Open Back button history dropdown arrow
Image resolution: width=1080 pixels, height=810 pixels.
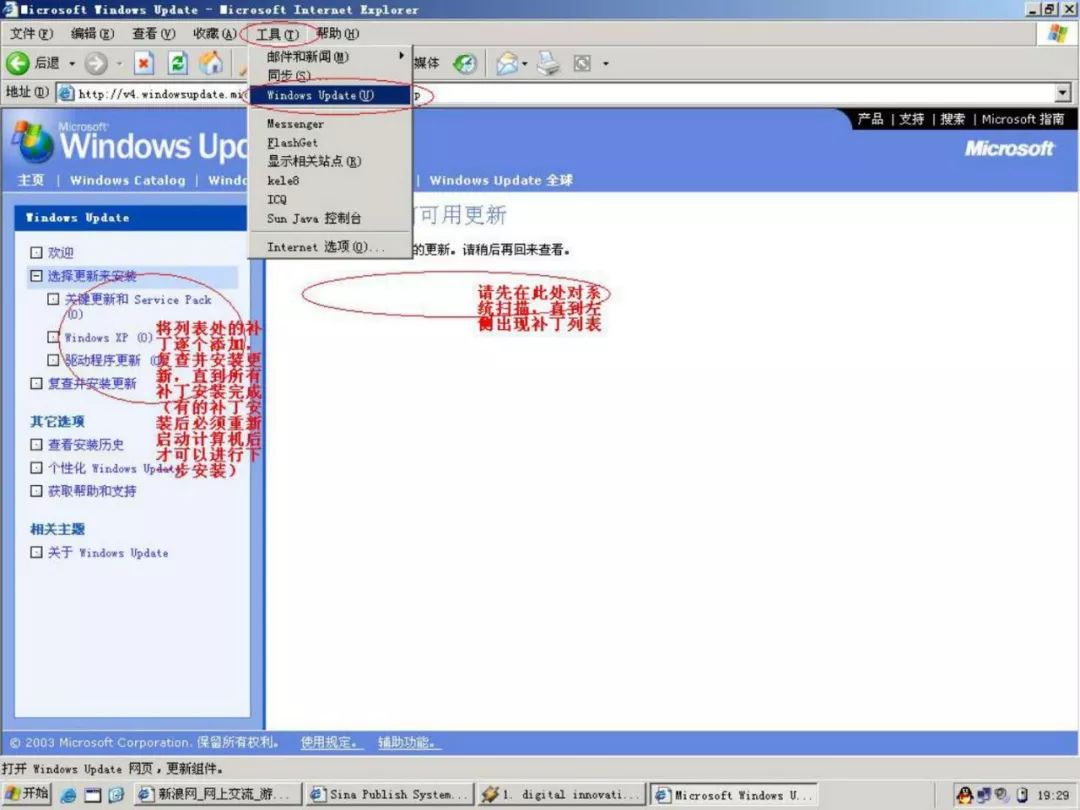(72, 63)
